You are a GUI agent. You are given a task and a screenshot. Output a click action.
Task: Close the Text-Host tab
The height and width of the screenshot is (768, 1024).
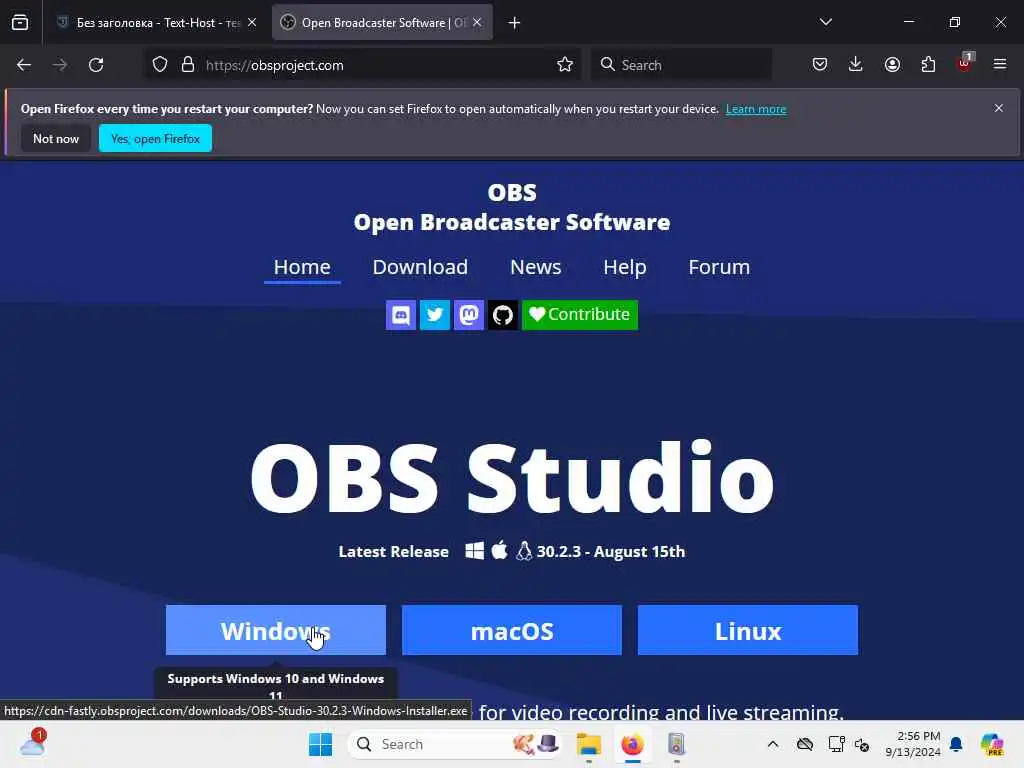tap(252, 22)
